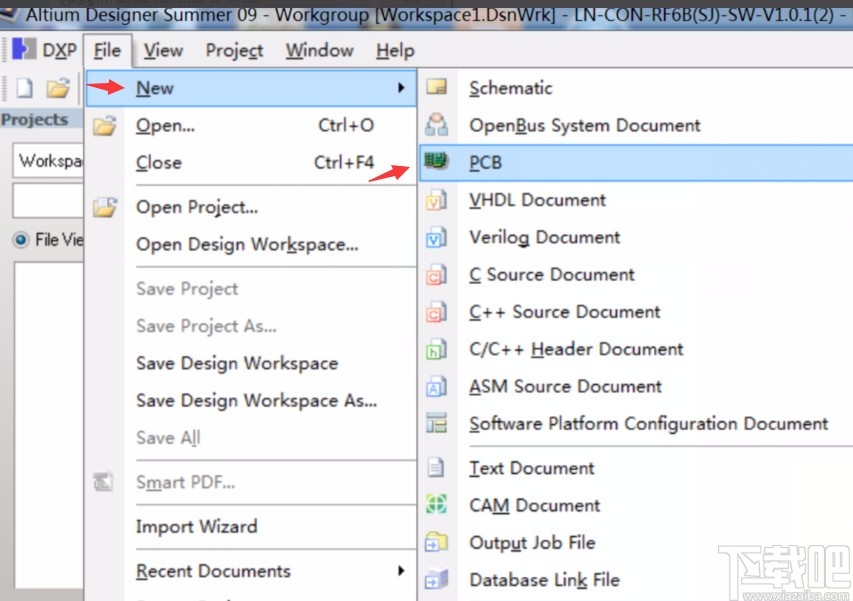Click the open folder toolbar icon

click(x=58, y=88)
